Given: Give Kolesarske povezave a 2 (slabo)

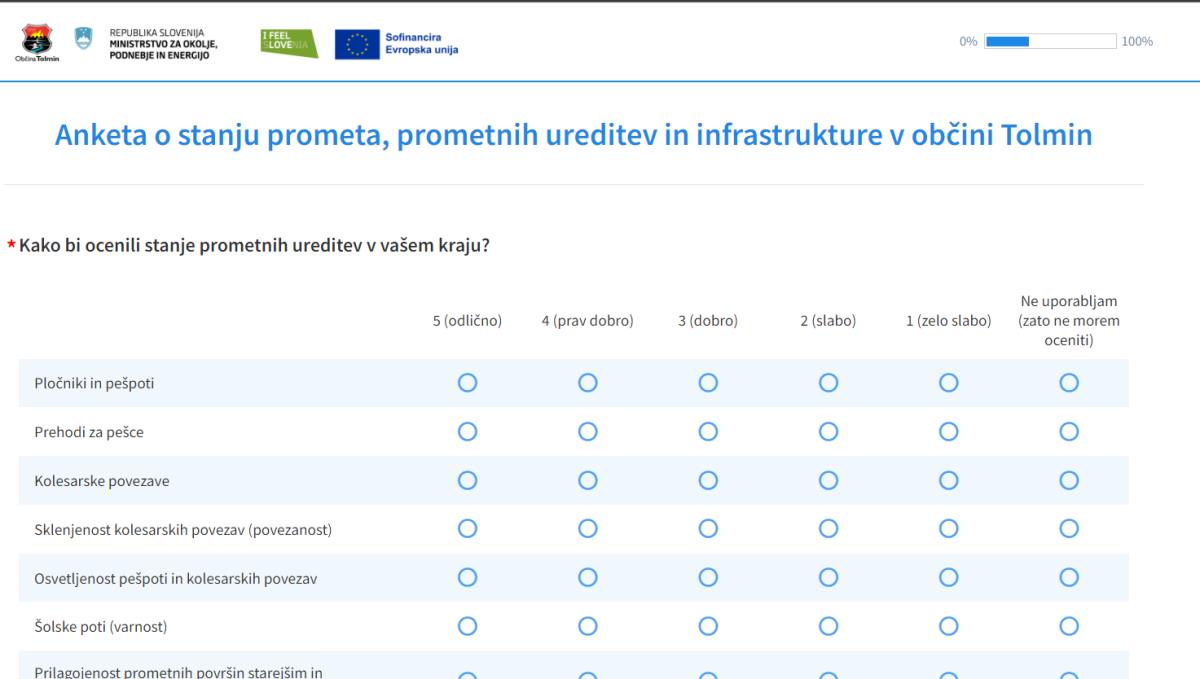Looking at the screenshot, I should click(828, 480).
